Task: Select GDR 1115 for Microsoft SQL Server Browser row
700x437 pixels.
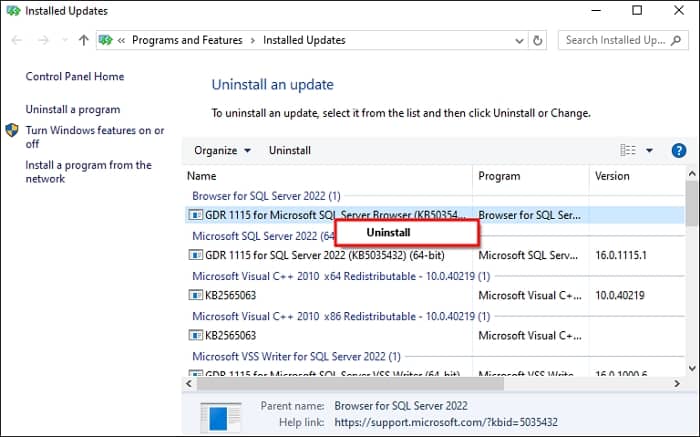Action: [x=434, y=215]
